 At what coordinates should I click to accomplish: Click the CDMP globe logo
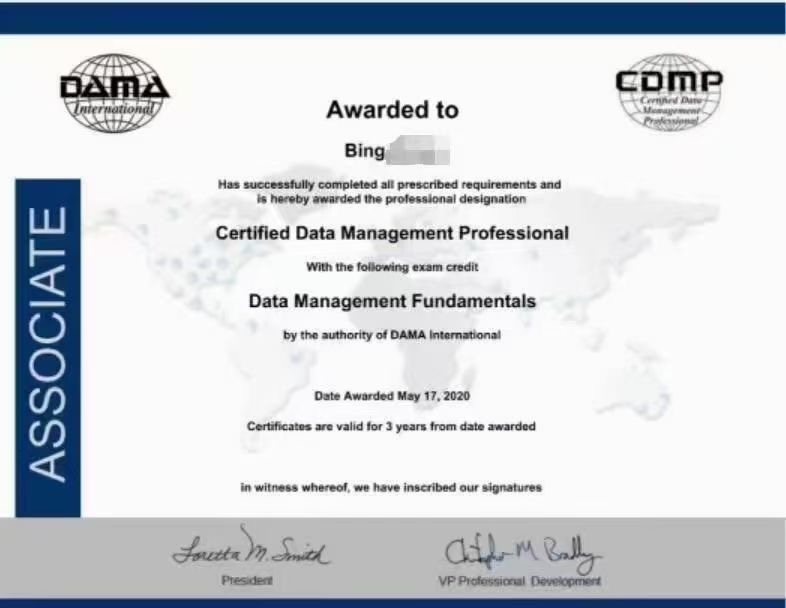[x=669, y=92]
